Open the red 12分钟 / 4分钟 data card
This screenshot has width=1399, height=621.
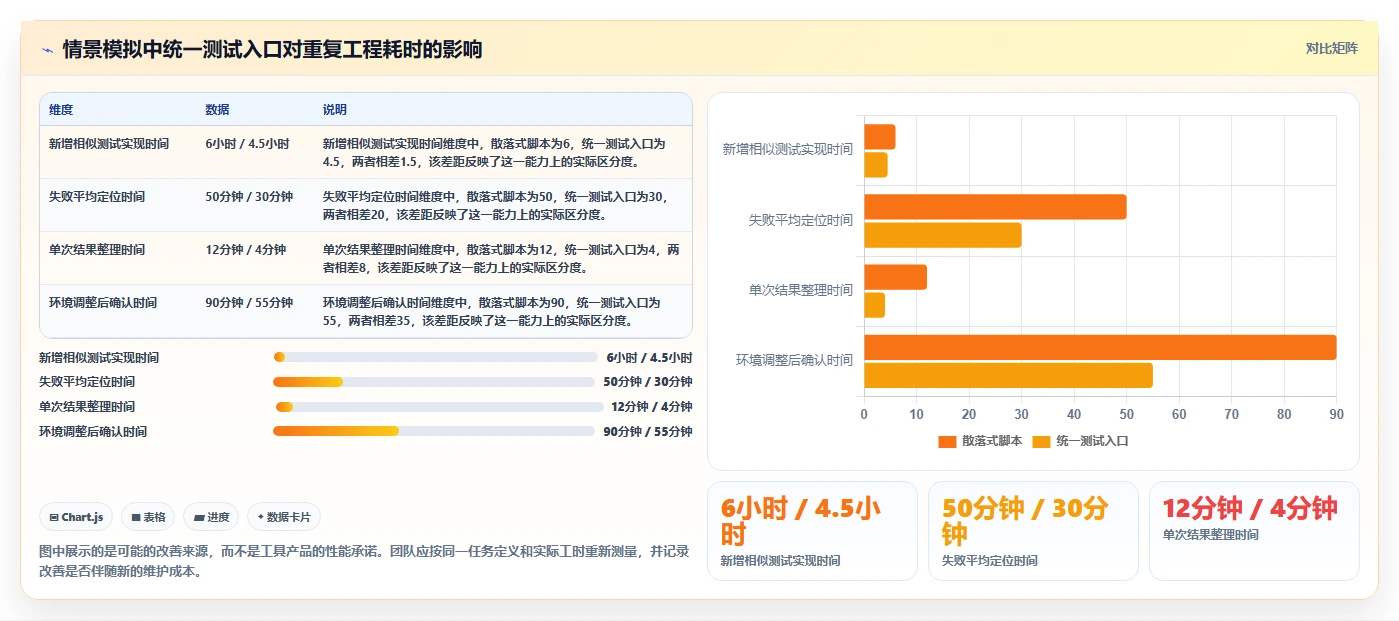(1254, 531)
